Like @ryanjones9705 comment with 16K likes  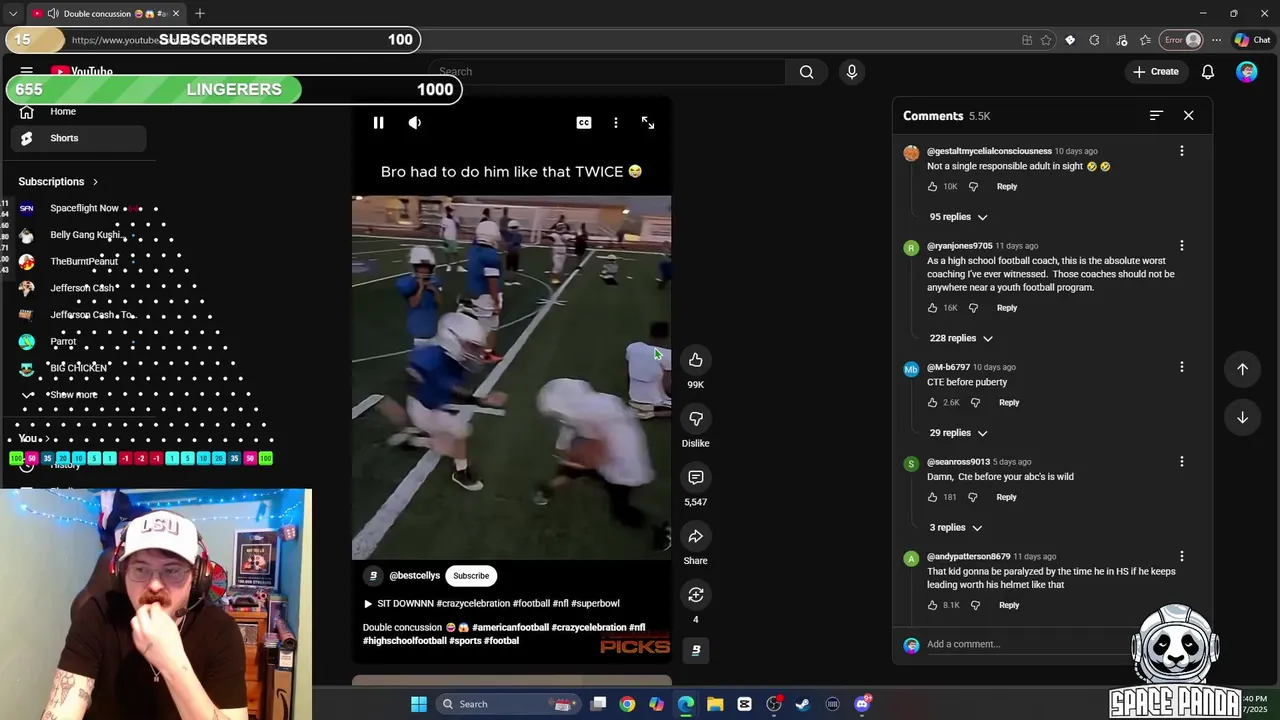(x=932, y=308)
